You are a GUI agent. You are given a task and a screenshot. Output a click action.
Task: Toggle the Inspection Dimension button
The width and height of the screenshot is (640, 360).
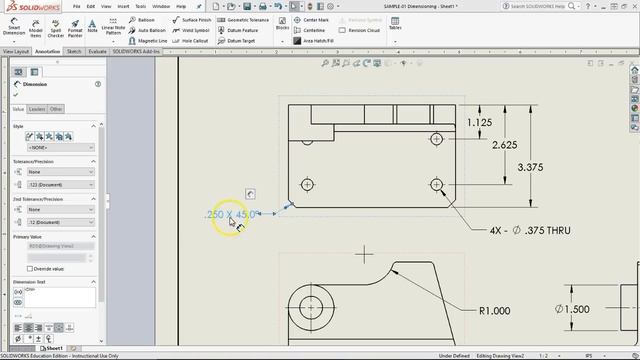pos(18,302)
